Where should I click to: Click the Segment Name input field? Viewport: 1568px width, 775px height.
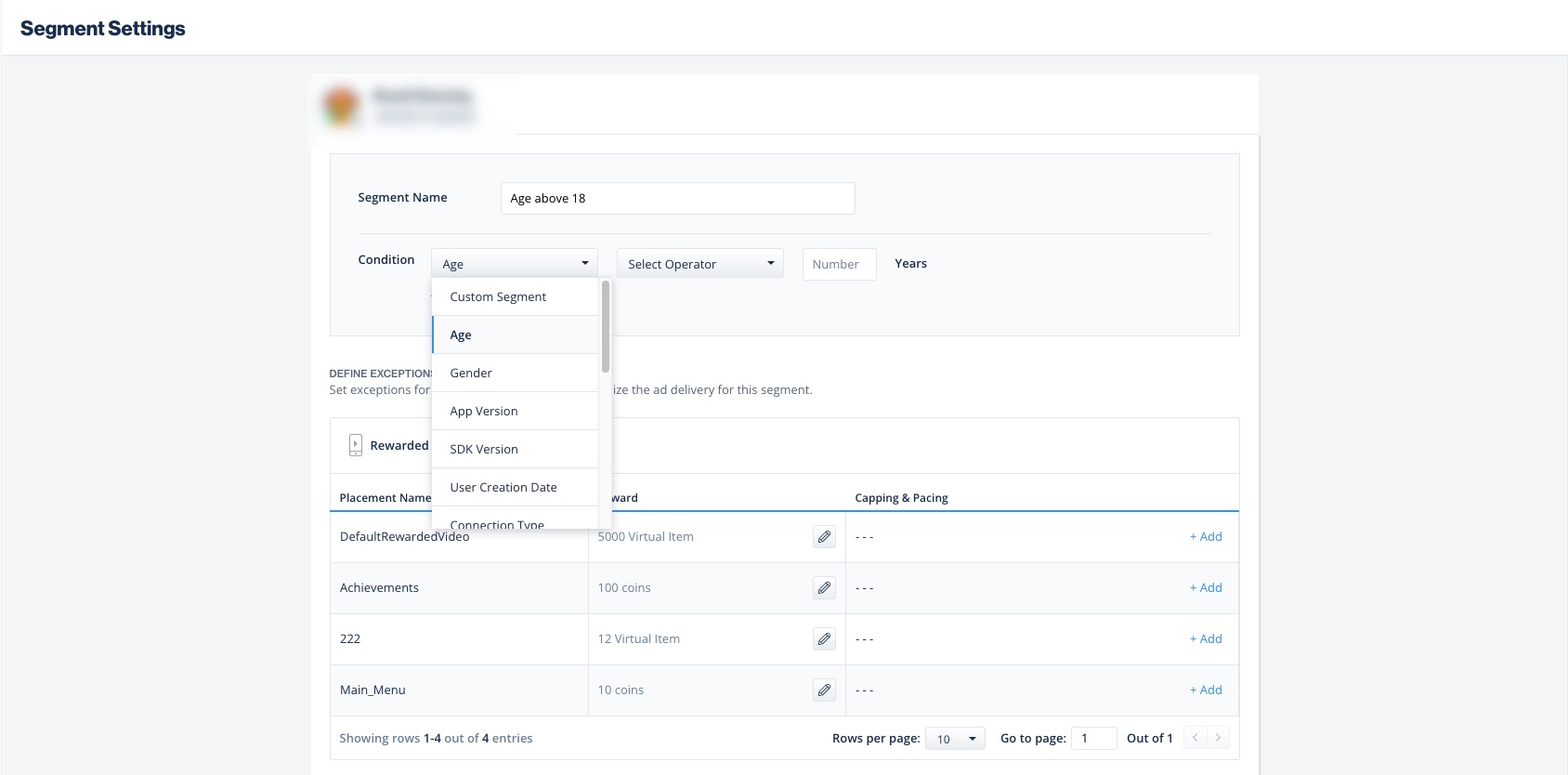click(678, 199)
